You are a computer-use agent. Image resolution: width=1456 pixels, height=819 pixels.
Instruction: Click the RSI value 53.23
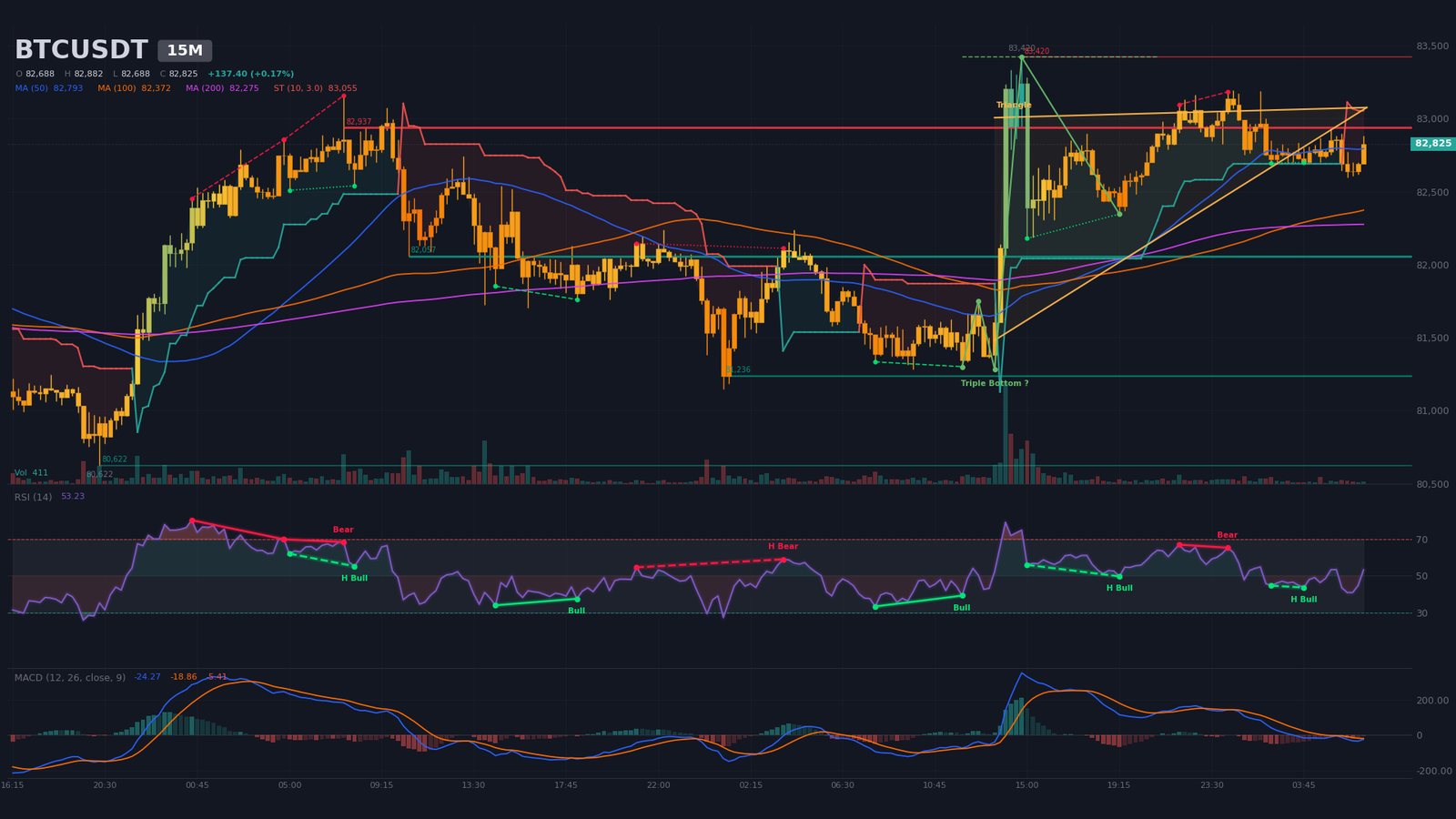[x=73, y=497]
